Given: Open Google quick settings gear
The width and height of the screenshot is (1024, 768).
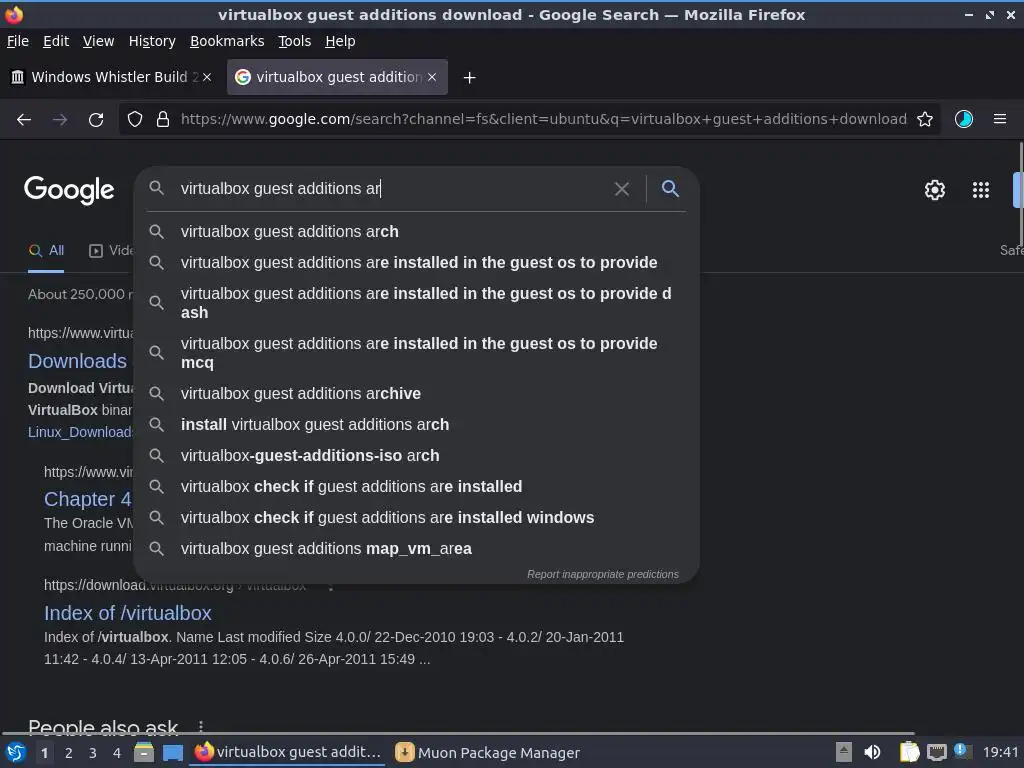Looking at the screenshot, I should (x=935, y=190).
